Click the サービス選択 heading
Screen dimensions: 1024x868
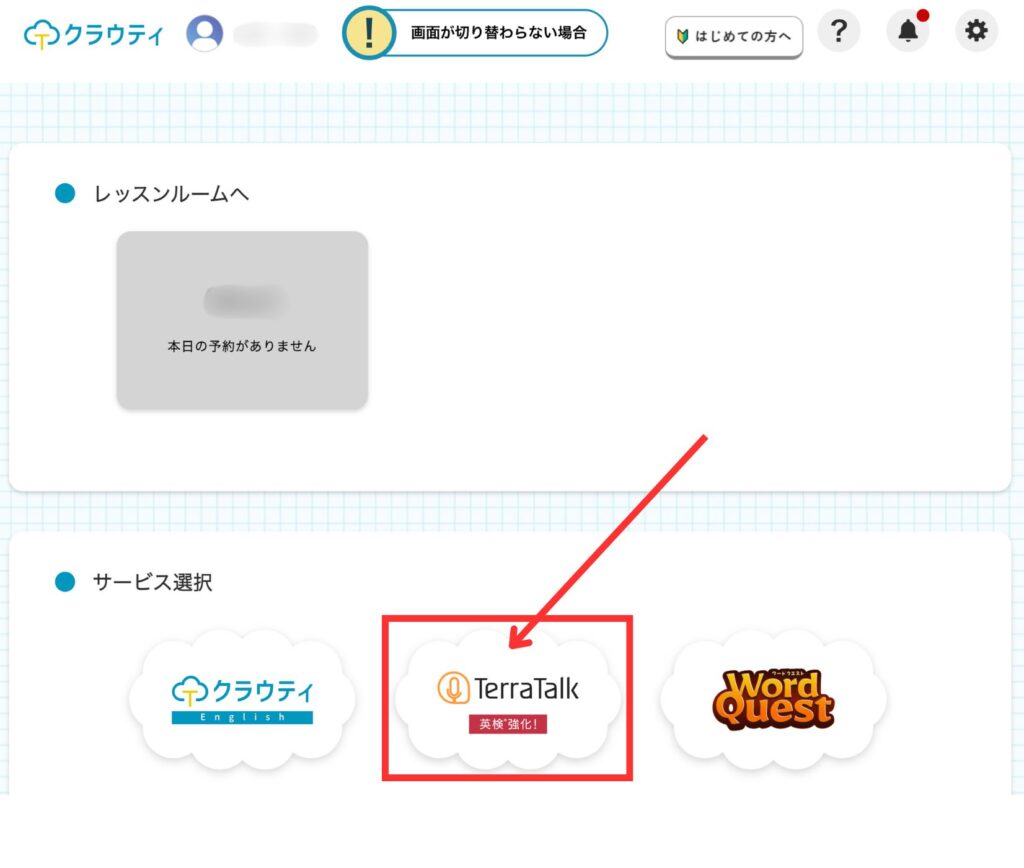pos(153,582)
